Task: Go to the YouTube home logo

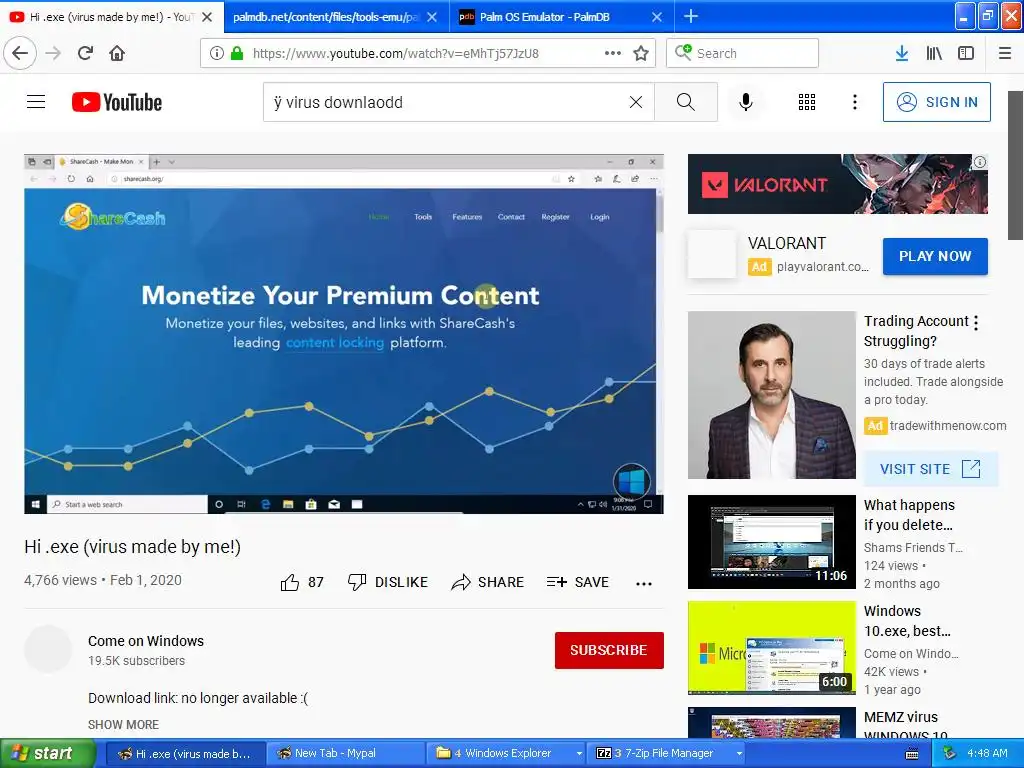Action: point(117,102)
